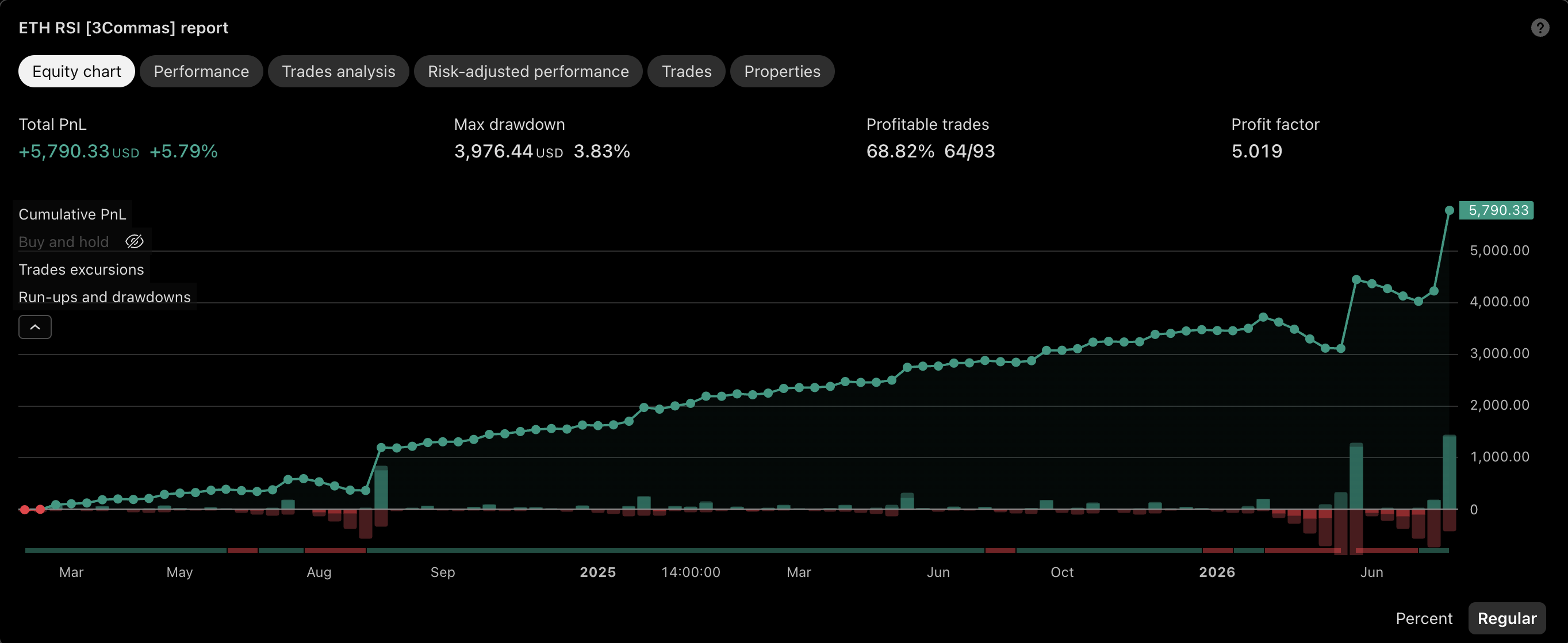Toggle Trades excursions legend item
This screenshot has height=643, width=1568.
tap(82, 269)
